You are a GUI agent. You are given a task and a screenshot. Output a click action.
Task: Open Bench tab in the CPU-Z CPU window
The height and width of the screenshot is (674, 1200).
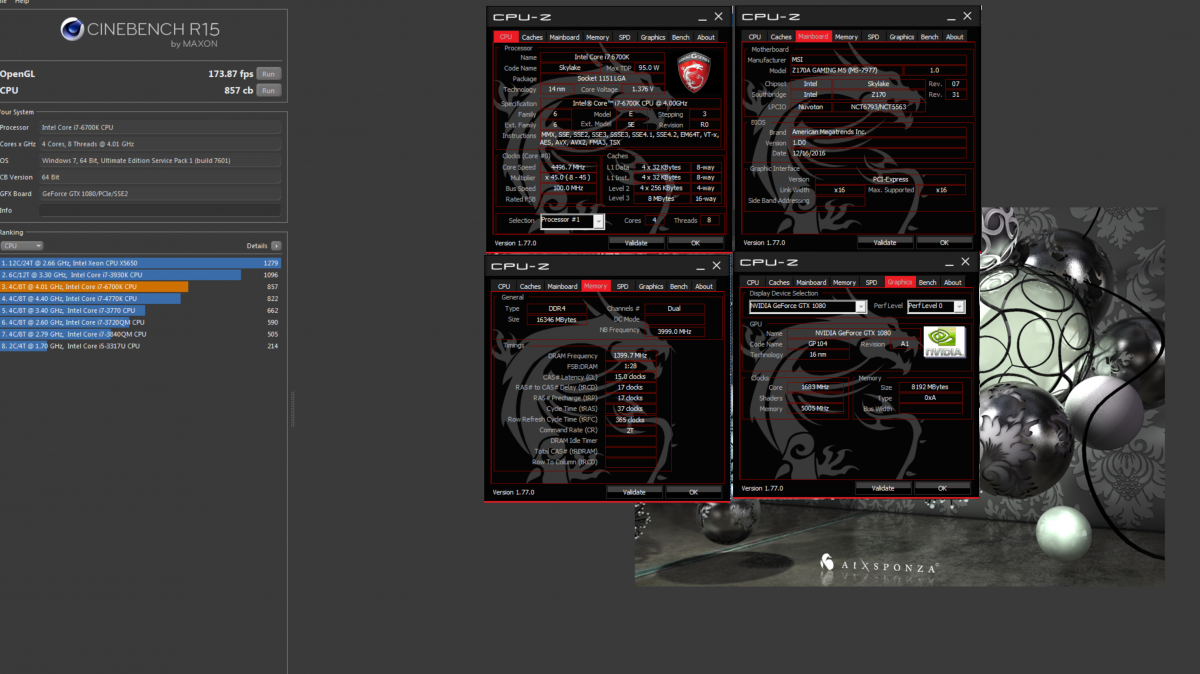(x=680, y=38)
